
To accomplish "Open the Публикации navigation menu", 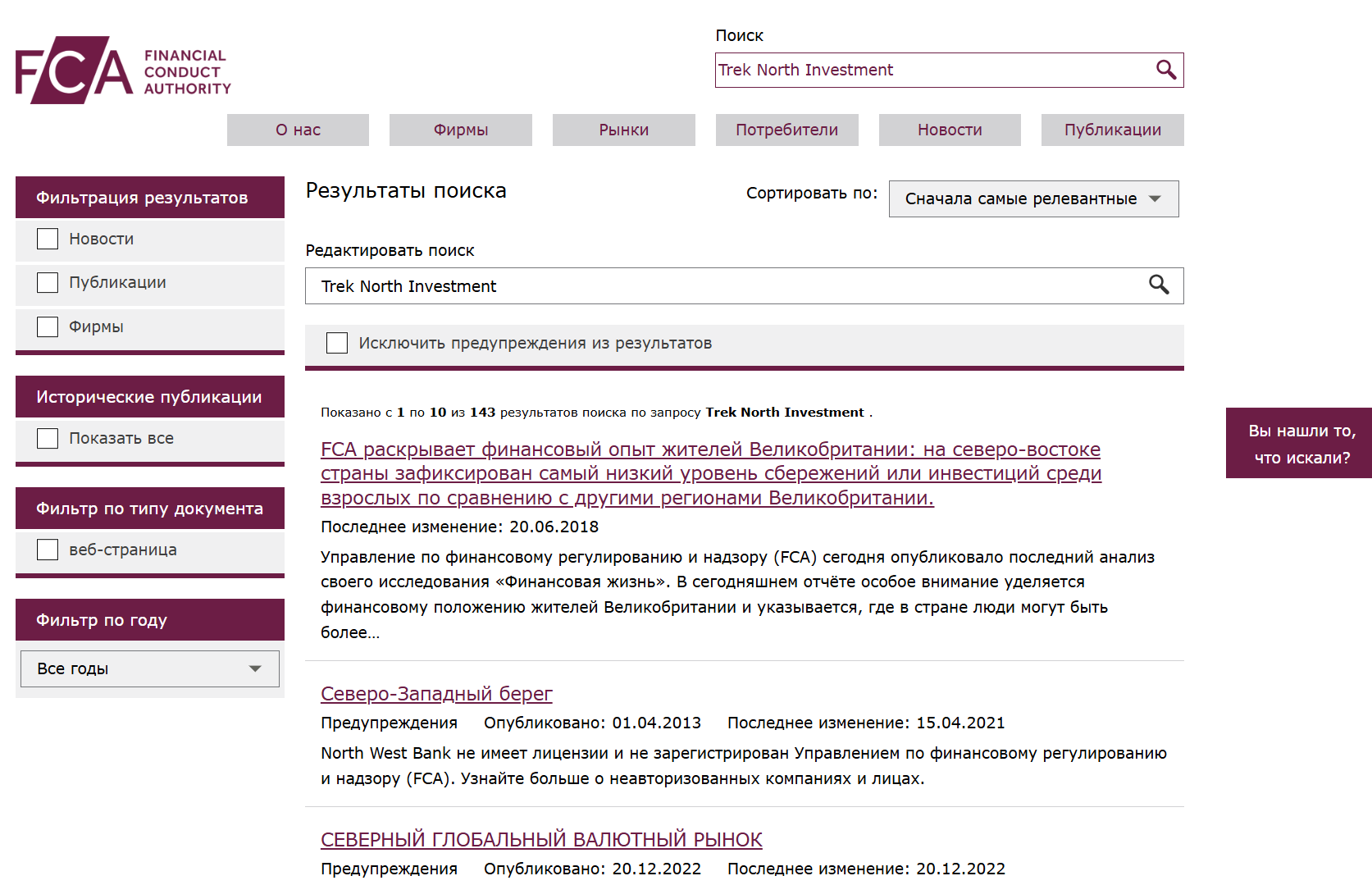I will coord(1113,130).
